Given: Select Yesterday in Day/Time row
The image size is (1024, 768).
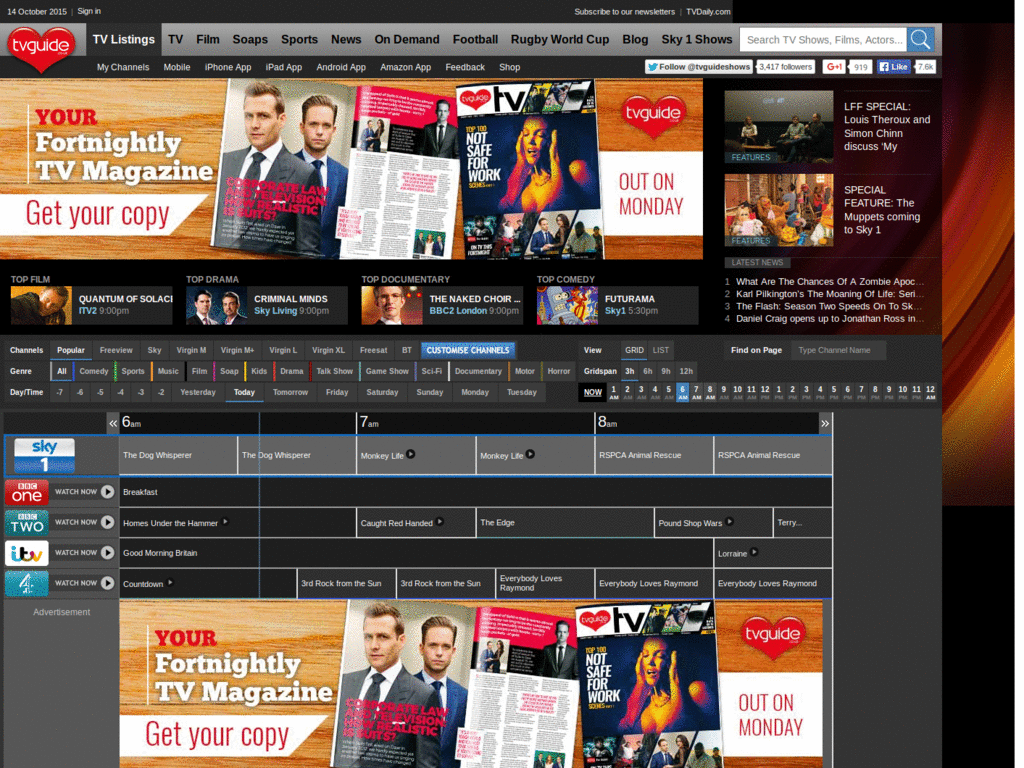Looking at the screenshot, I should tap(197, 392).
